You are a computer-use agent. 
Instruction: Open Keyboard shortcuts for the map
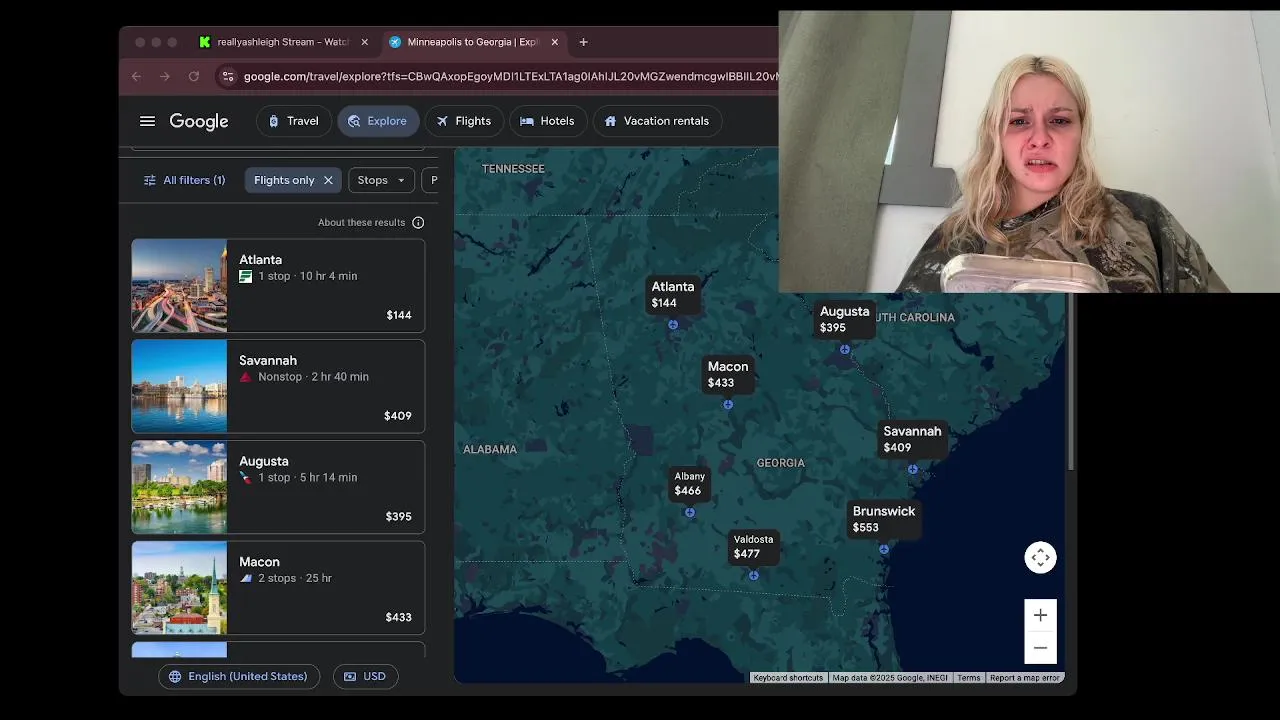(788, 678)
